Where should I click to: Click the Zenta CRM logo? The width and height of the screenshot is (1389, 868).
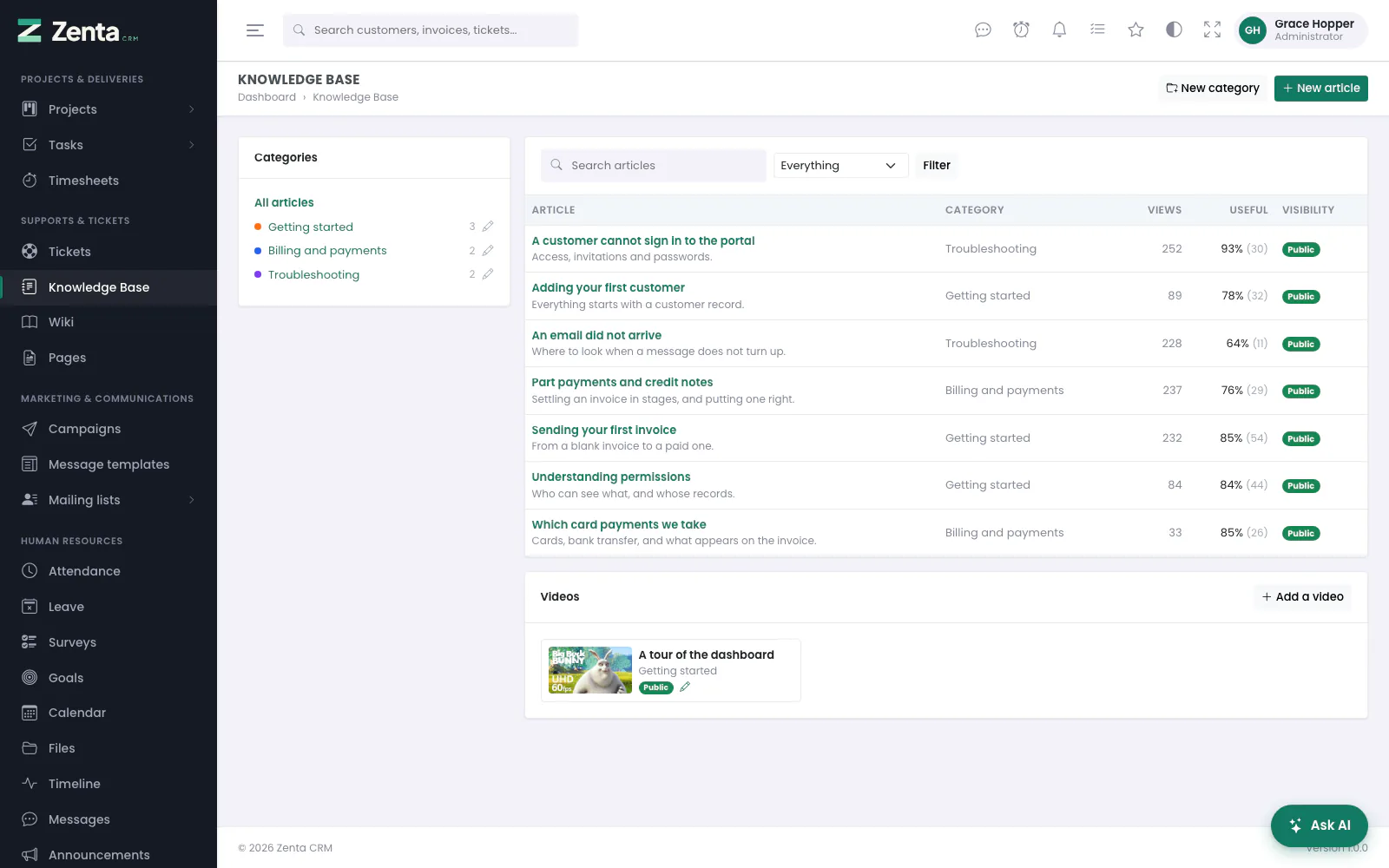78,31
